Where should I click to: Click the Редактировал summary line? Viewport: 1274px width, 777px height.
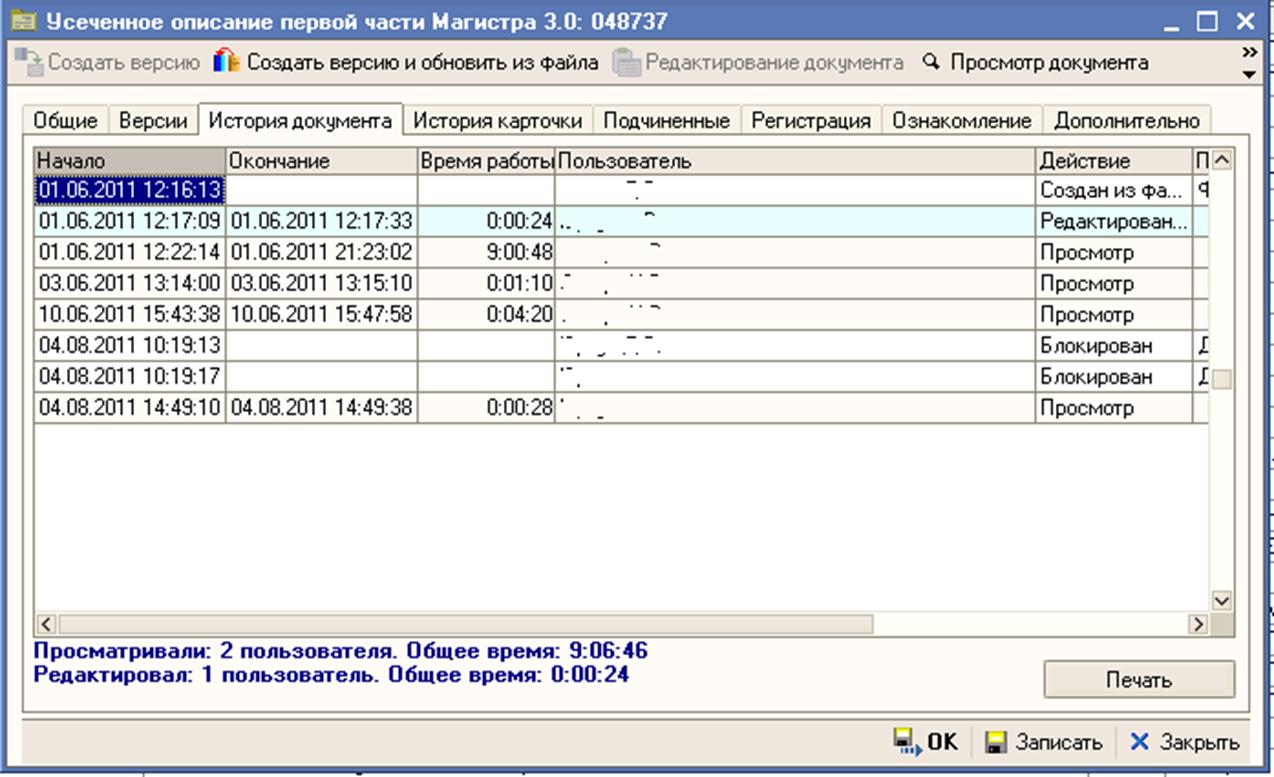click(331, 674)
